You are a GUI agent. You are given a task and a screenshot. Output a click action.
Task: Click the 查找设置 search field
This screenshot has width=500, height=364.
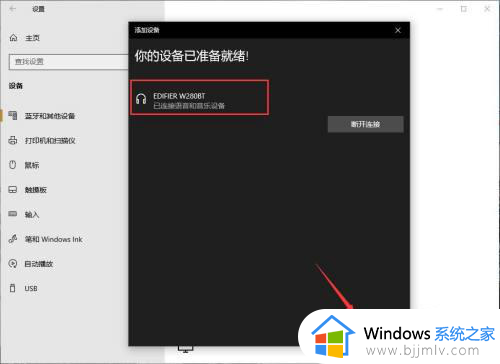pyautogui.click(x=69, y=62)
